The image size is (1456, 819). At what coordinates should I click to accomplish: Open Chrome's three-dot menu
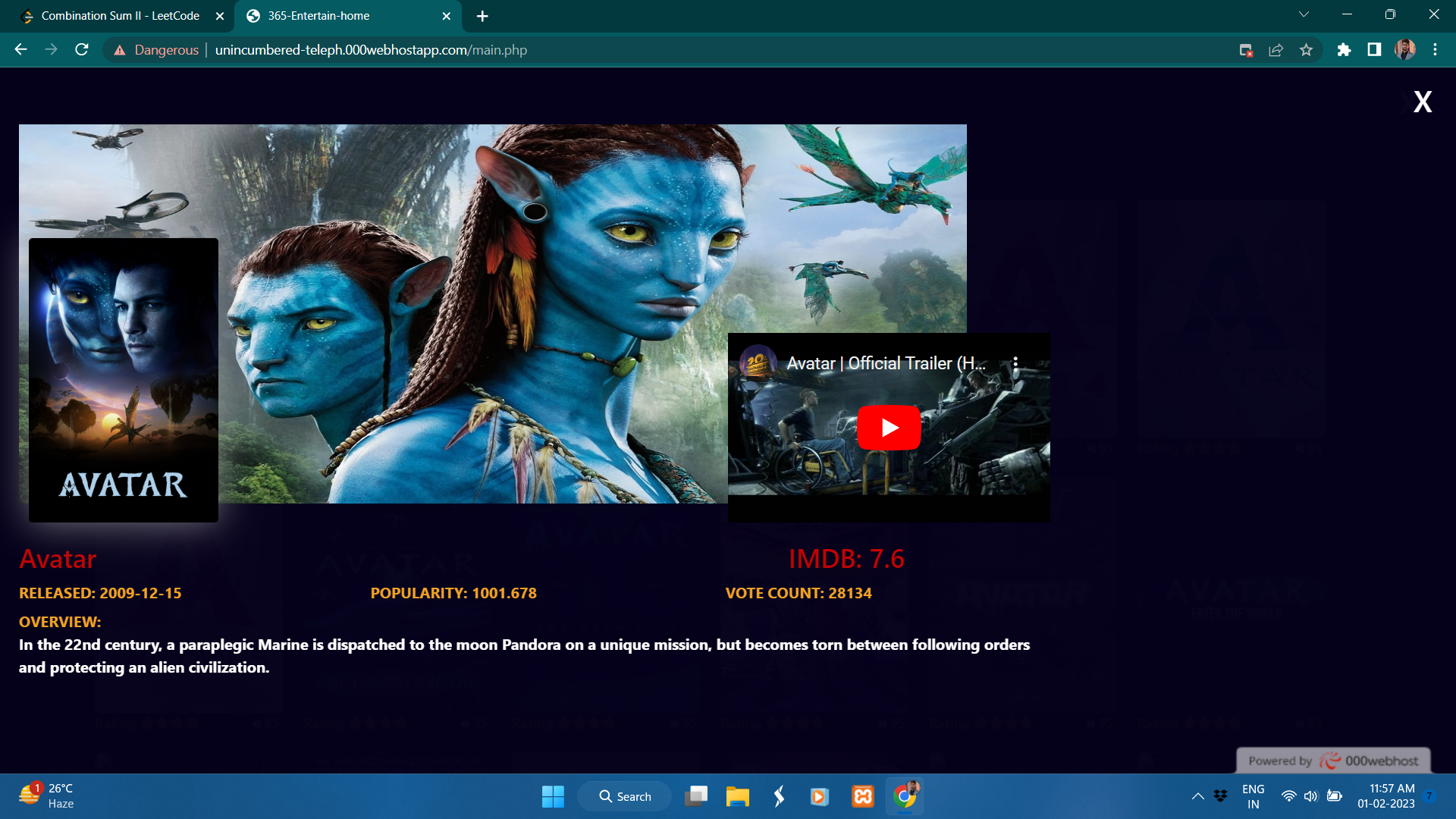(x=1435, y=50)
